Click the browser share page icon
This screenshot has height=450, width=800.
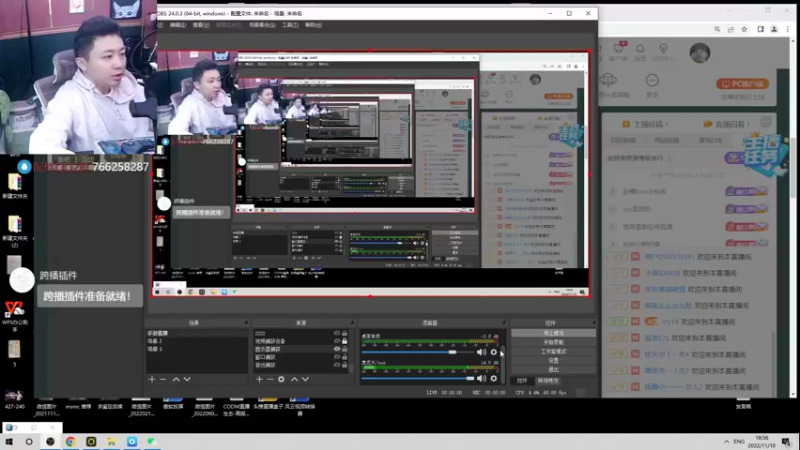click(731, 30)
